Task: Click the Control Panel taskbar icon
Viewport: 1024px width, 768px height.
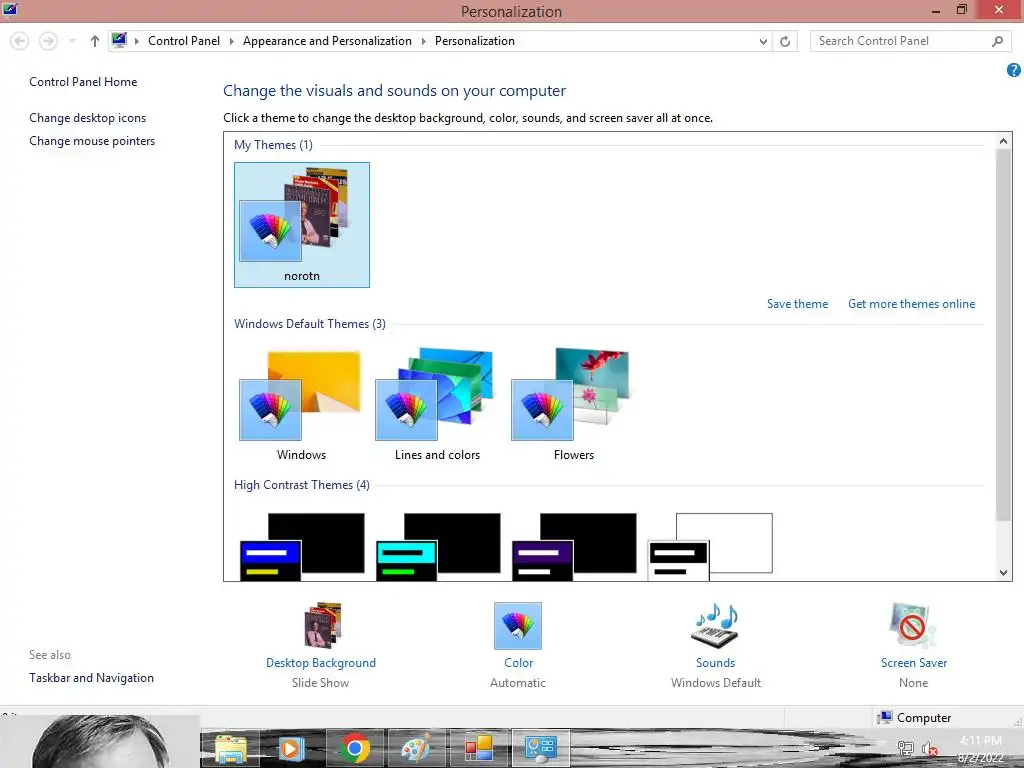Action: pos(541,748)
